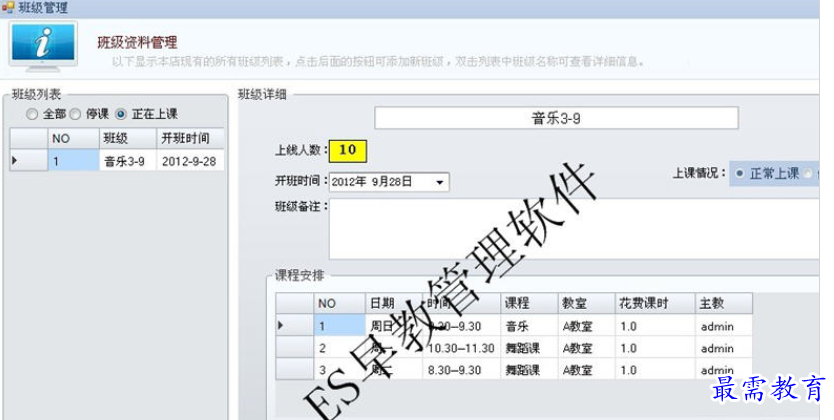Click A教室 cell in schedule row 3
This screenshot has height=420, width=834.
[x=586, y=369]
